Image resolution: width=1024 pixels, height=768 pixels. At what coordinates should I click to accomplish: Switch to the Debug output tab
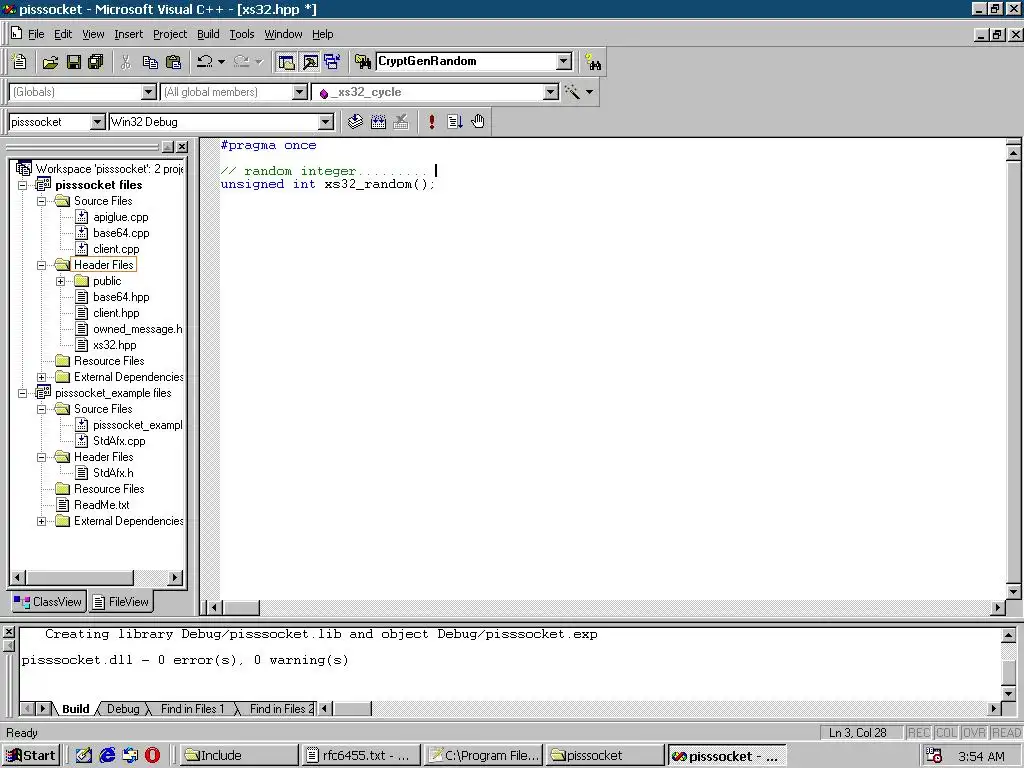pos(123,709)
